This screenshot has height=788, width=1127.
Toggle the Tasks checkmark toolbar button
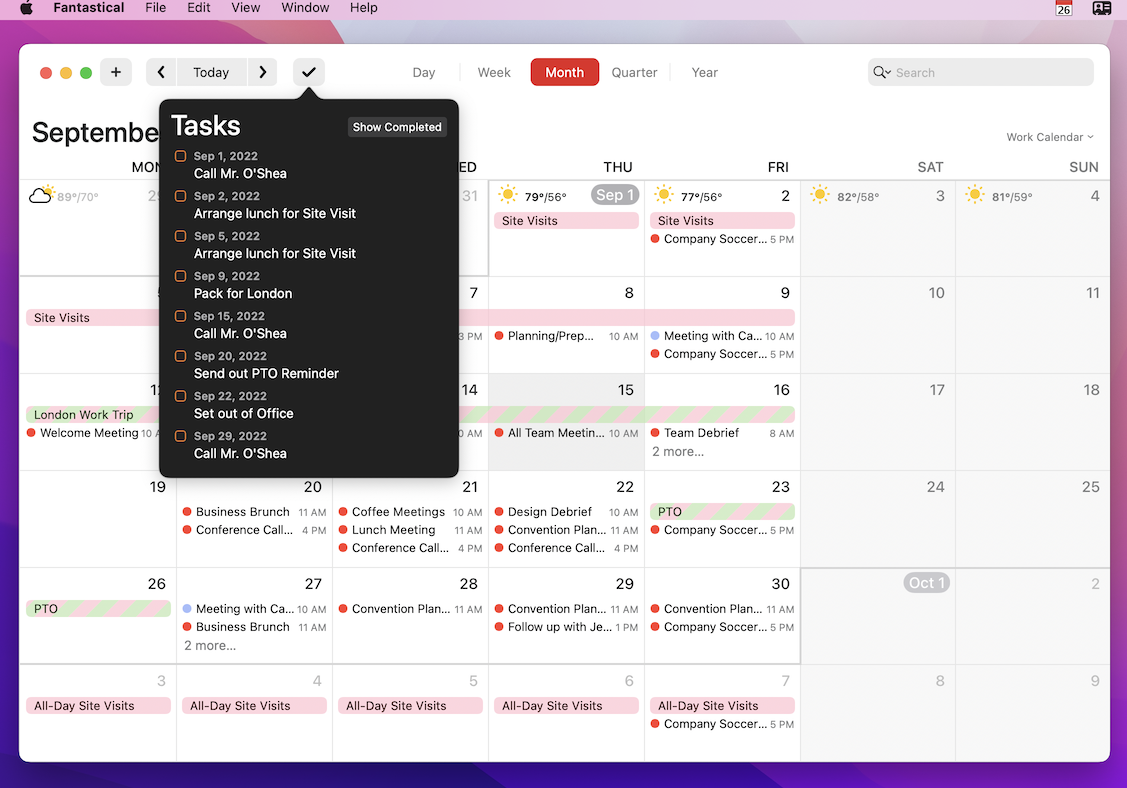coord(308,72)
